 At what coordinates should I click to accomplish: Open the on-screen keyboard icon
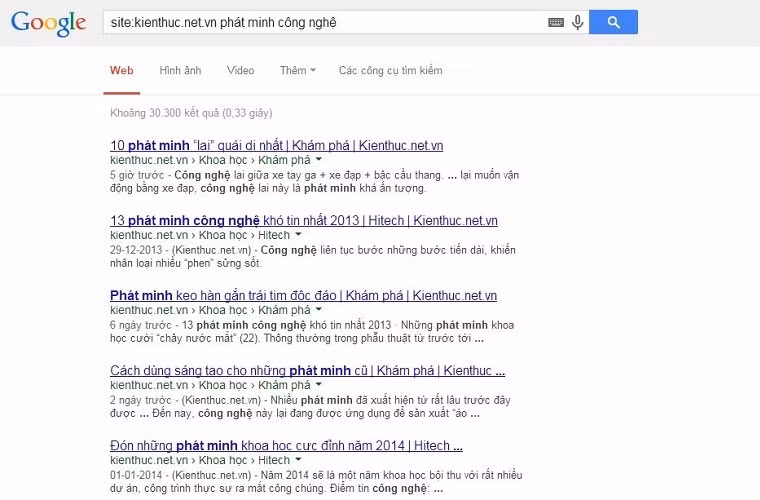point(556,22)
